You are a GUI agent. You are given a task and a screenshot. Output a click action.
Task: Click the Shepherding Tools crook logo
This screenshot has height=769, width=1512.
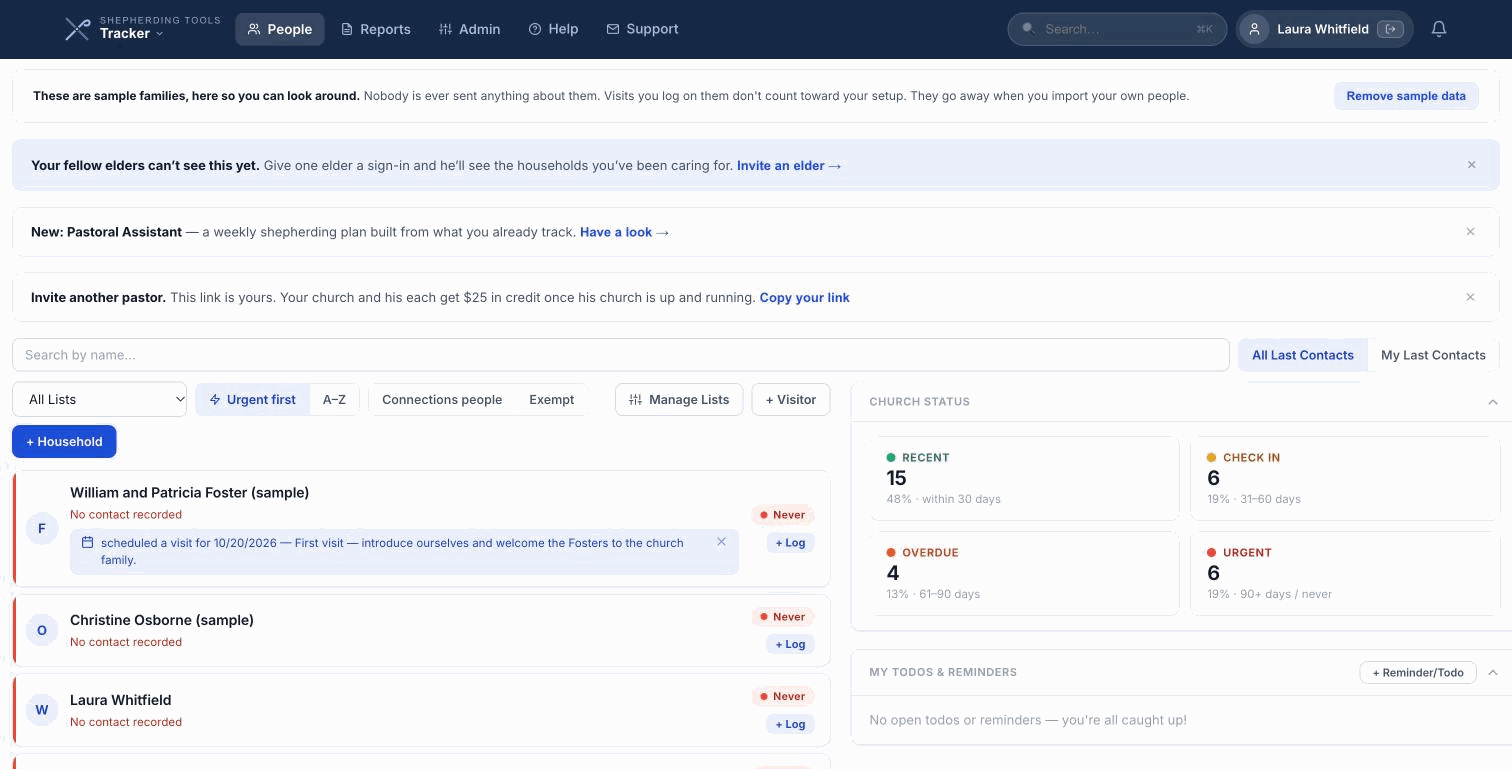(77, 29)
